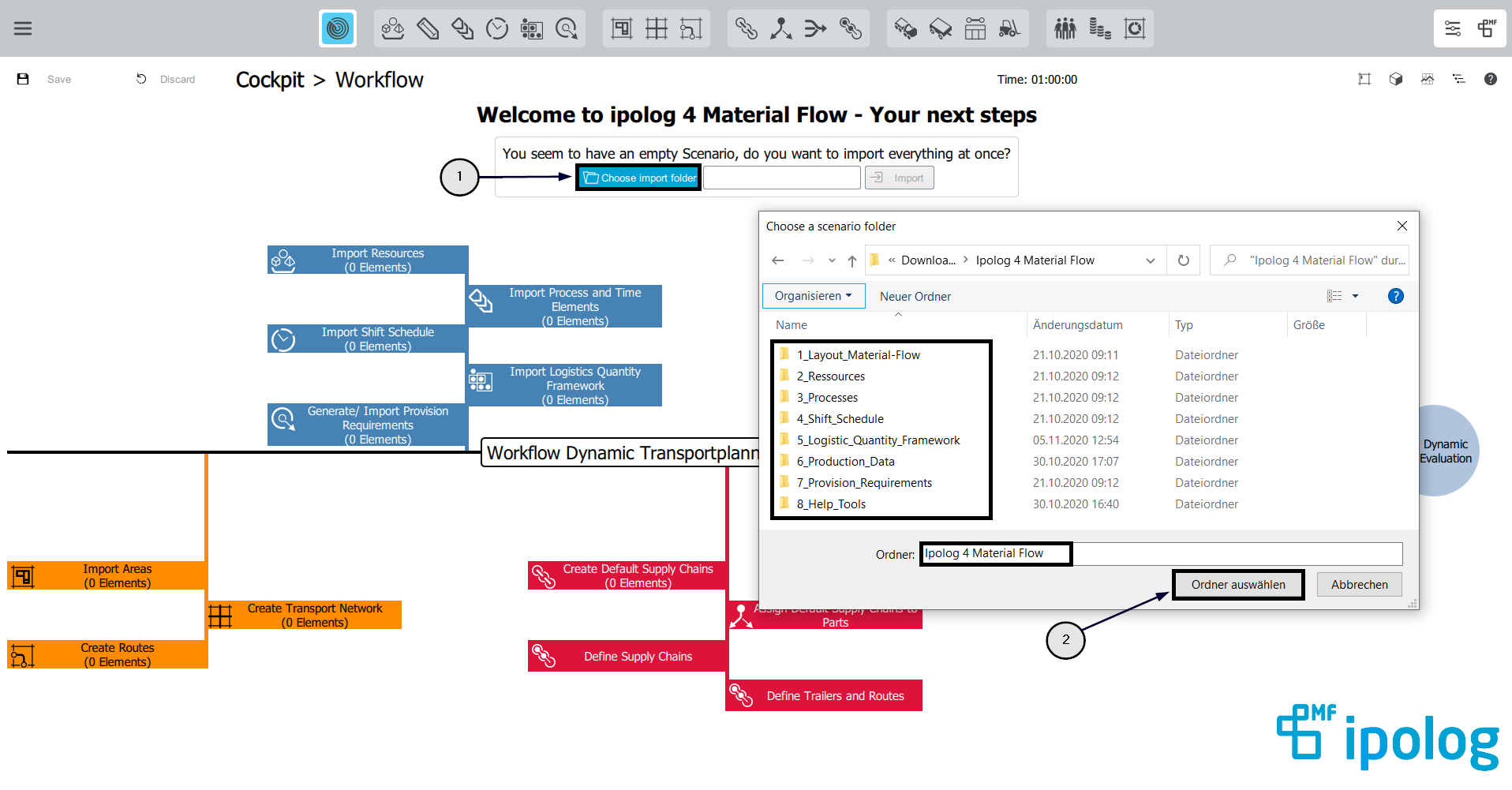The width and height of the screenshot is (1512, 790).
Task: Open the Provision Requirements toolbar icon
Action: 567,29
